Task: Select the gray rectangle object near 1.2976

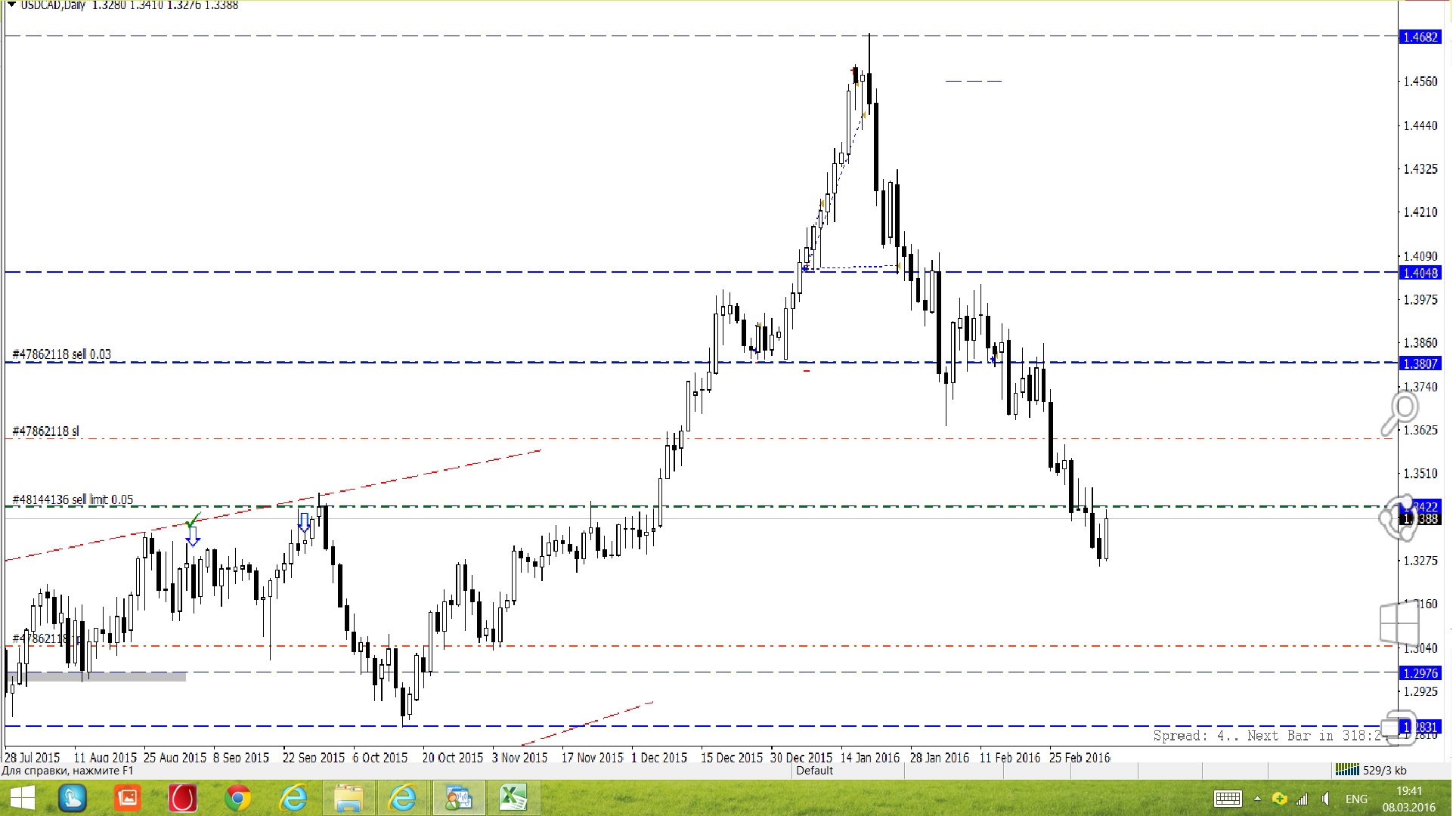Action: (96, 677)
